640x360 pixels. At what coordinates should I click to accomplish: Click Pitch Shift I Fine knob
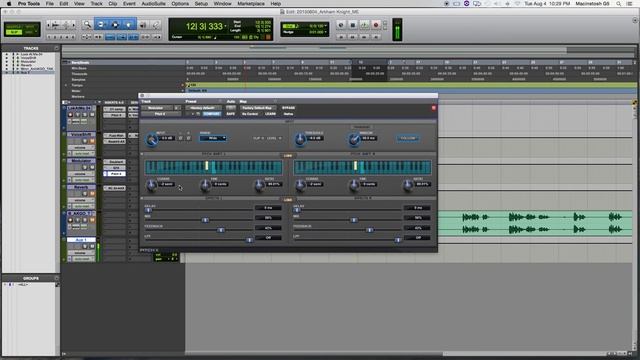(x=205, y=185)
